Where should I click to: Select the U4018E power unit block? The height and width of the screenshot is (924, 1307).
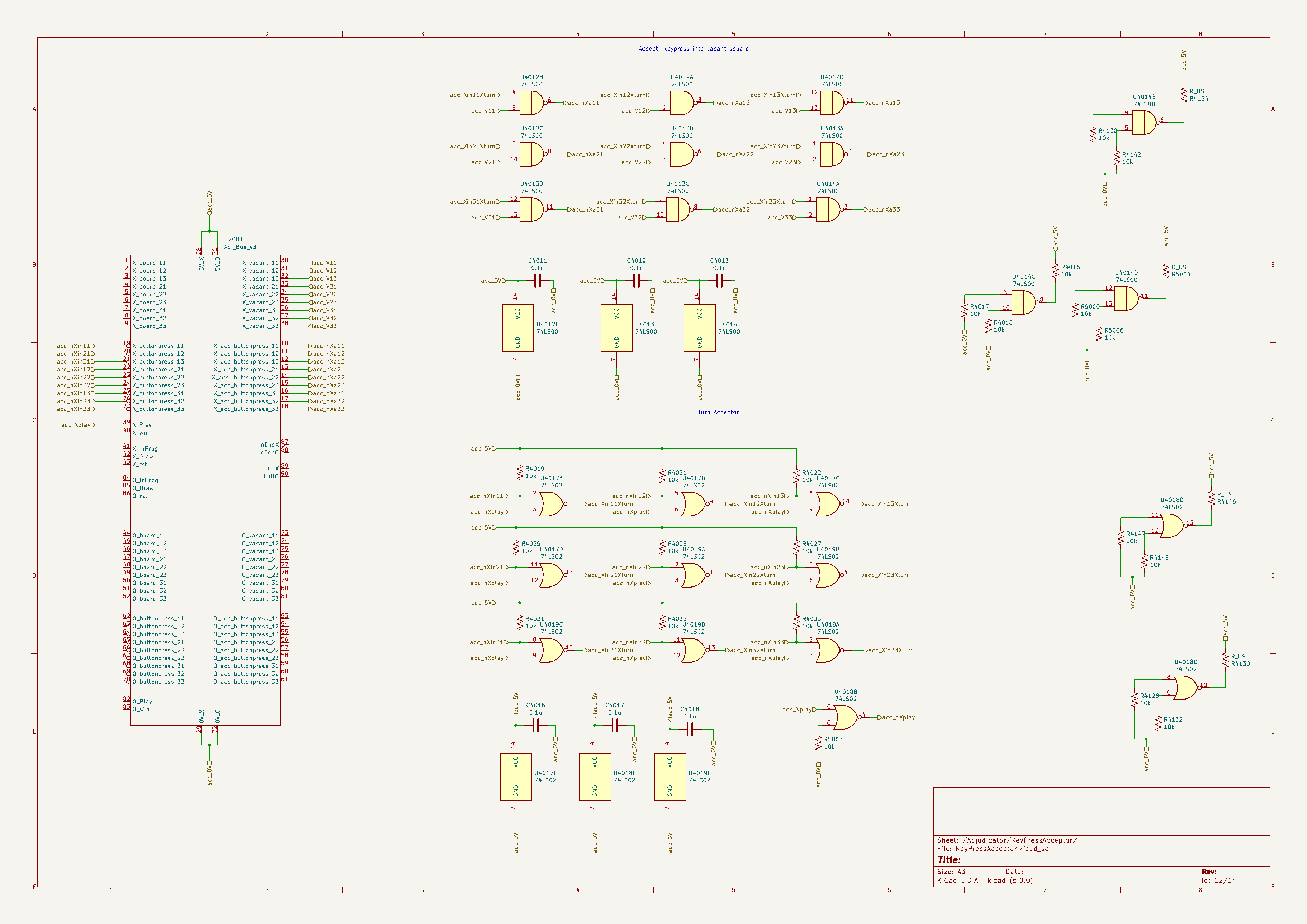point(595,776)
